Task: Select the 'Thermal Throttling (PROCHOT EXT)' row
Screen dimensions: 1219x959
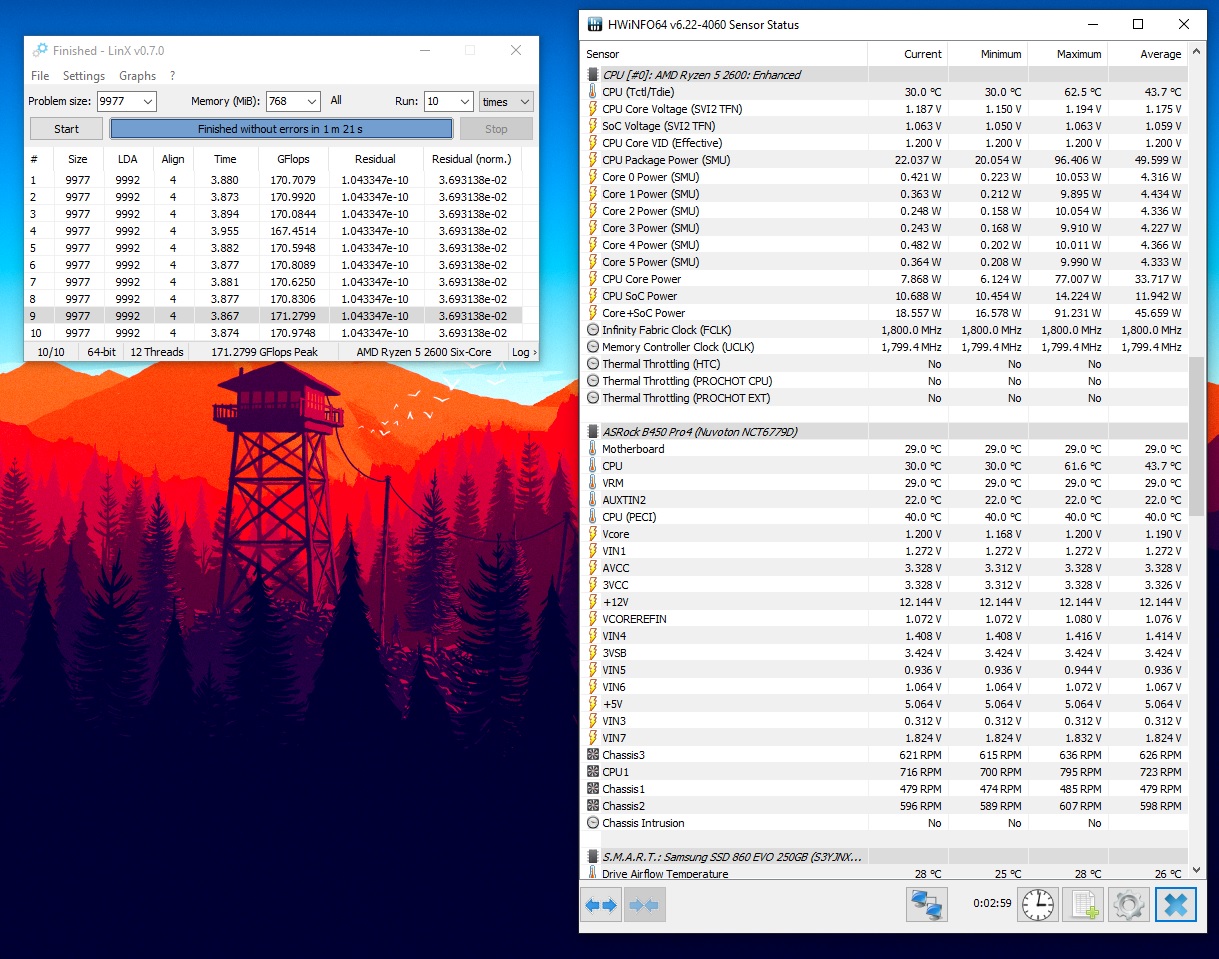Action: [x=884, y=398]
